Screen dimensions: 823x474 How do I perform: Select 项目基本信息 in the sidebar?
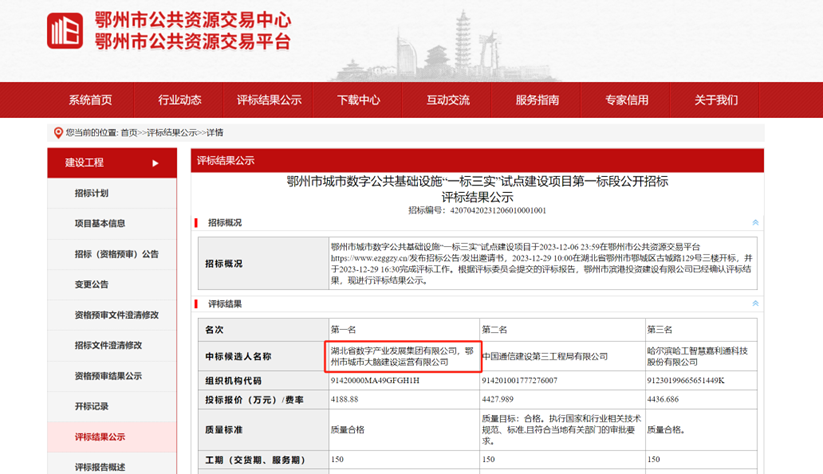click(x=112, y=224)
